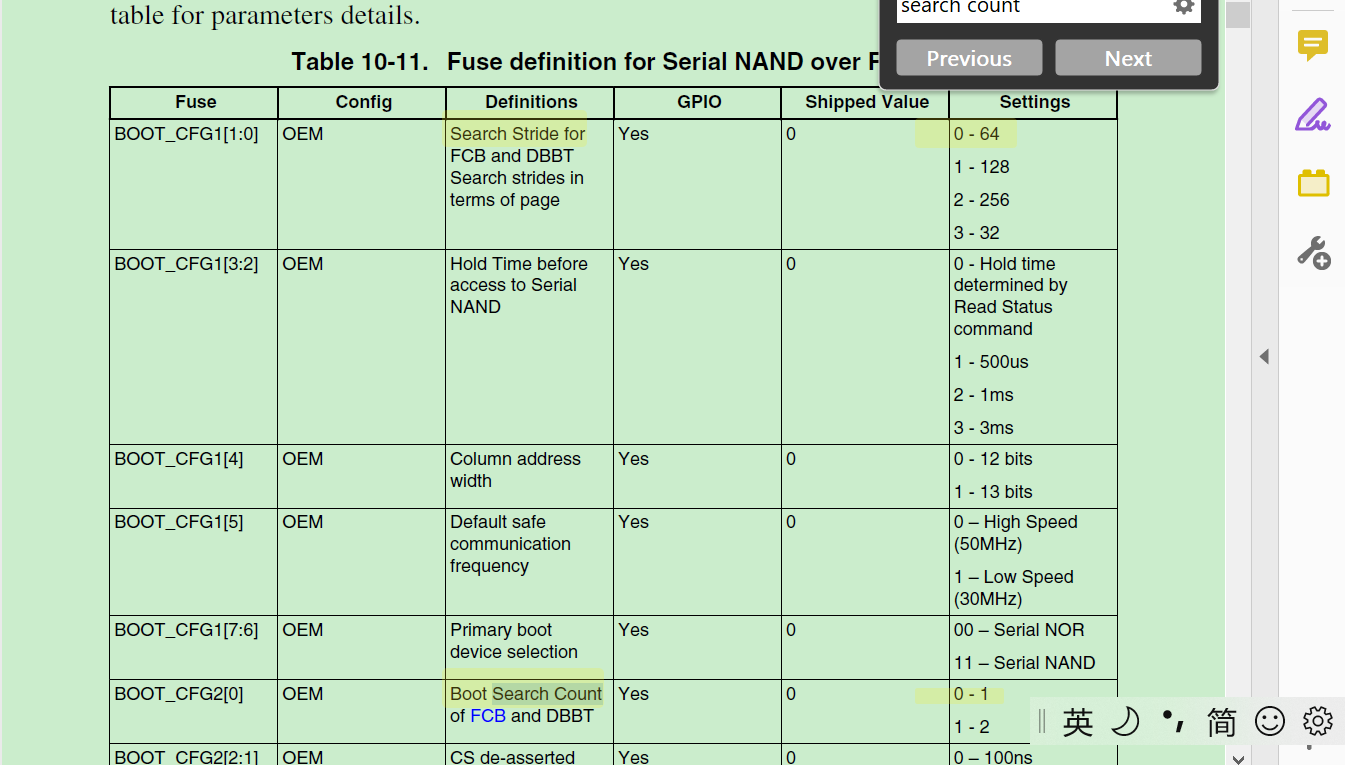Viewport: 1345px width, 765px height.
Task: Select the purple pen annotation tool
Action: point(1313,115)
